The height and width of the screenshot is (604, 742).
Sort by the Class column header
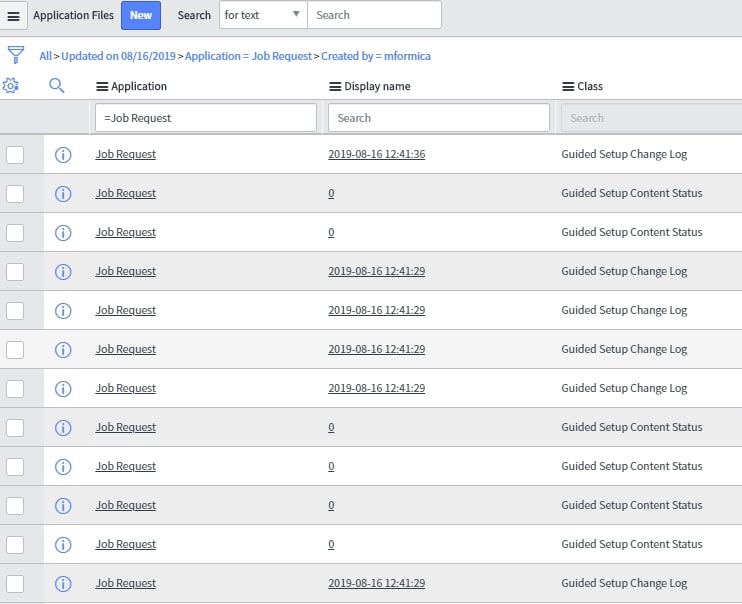coord(590,87)
